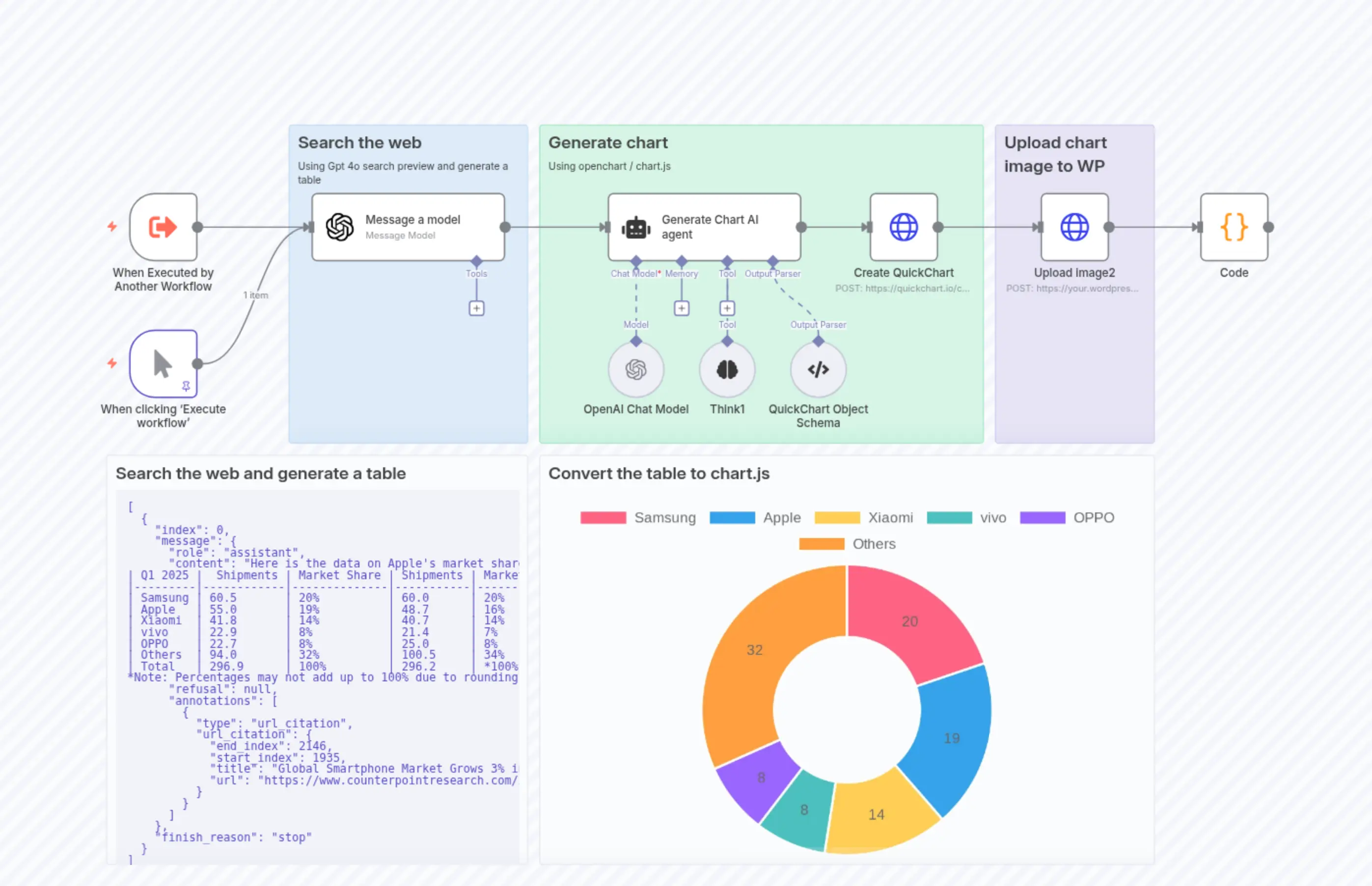Click the pink donut segment labeled 20
Screen dimensions: 1372x886
(x=909, y=621)
